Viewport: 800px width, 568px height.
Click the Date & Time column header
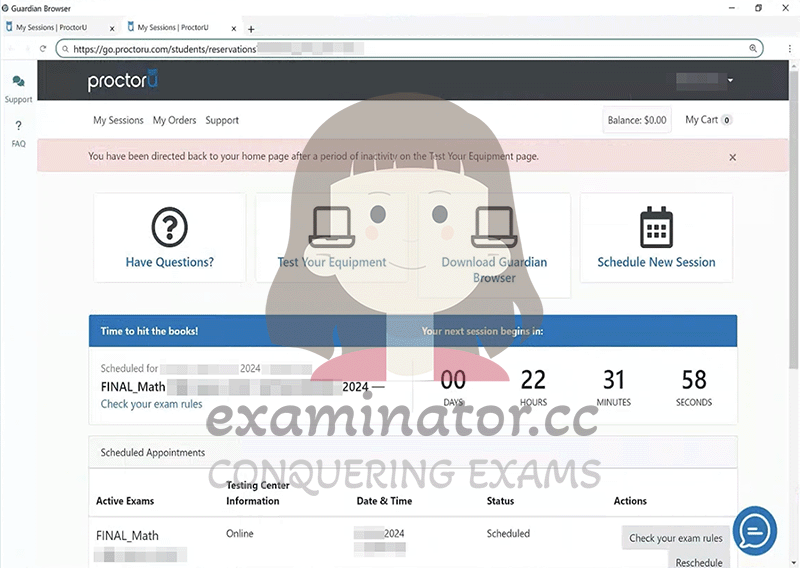384,501
